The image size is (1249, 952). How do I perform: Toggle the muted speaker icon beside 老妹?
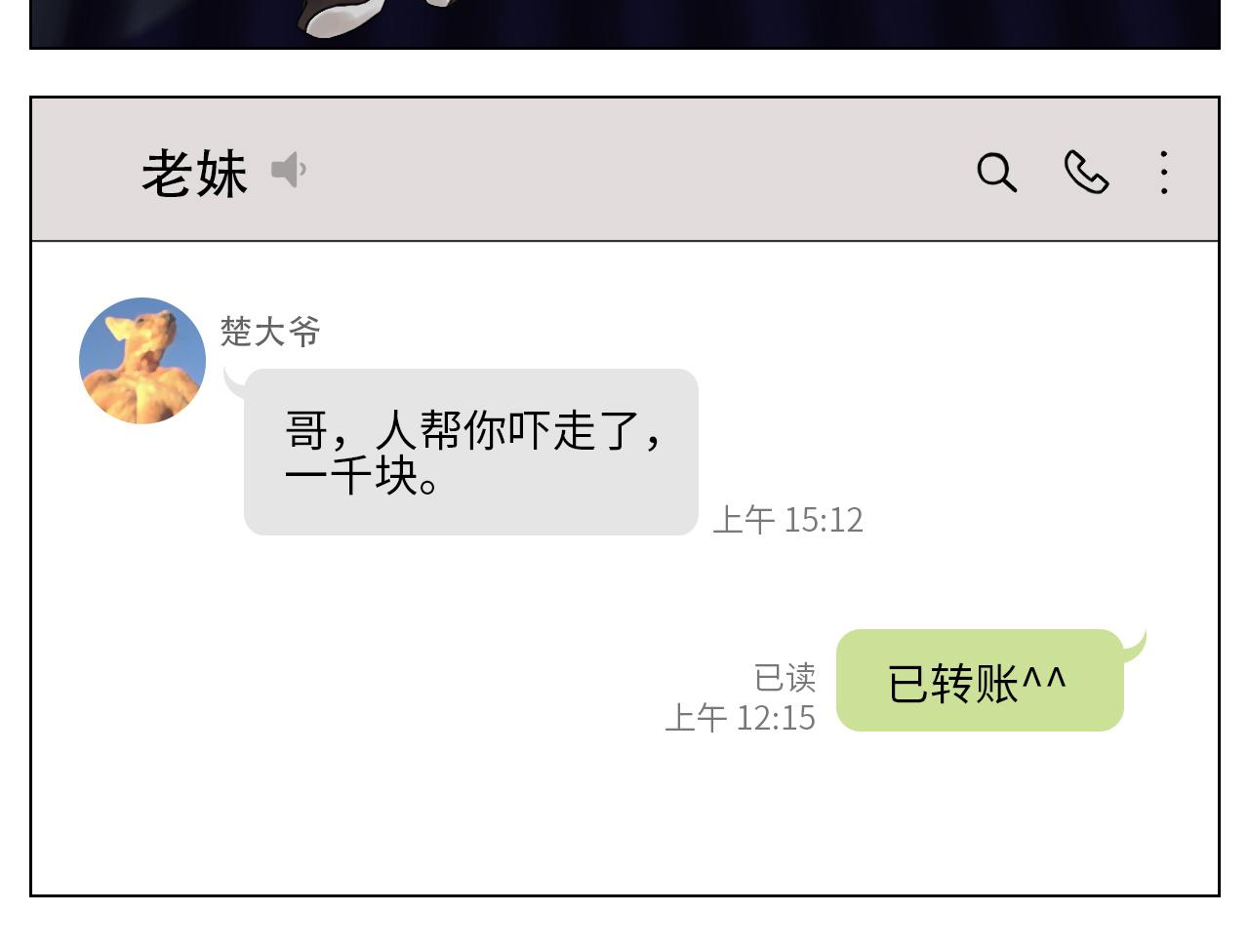[x=289, y=170]
